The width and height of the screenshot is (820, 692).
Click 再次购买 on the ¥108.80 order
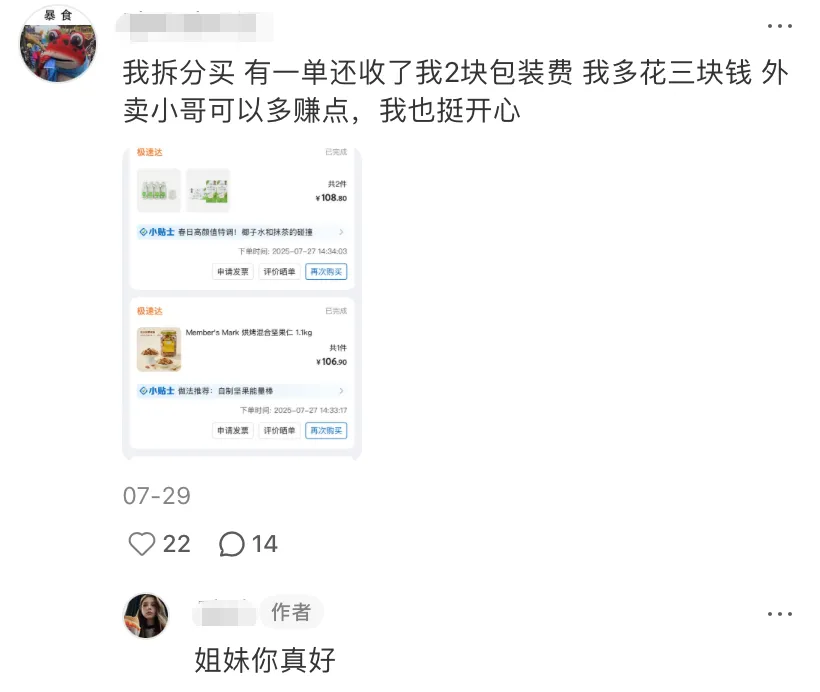[x=326, y=271]
